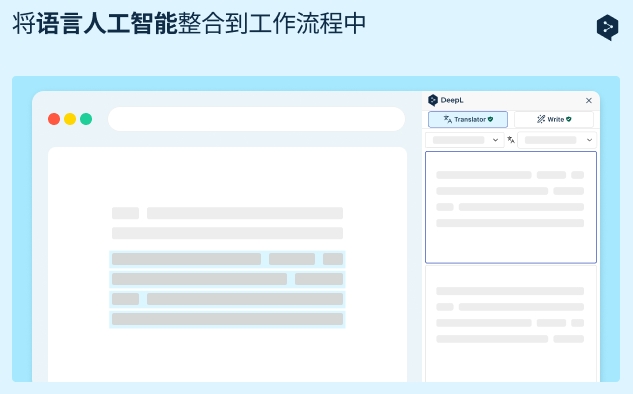Image resolution: width=633 pixels, height=394 pixels.
Task: Click the red window close dot
Action: [54, 119]
